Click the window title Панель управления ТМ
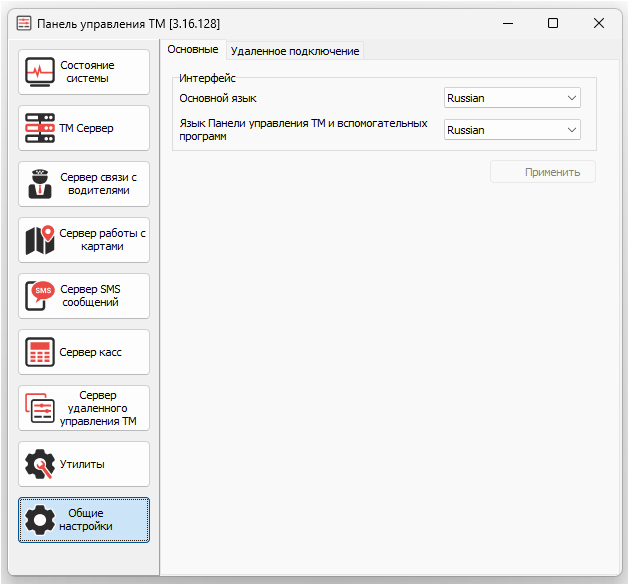 128,24
